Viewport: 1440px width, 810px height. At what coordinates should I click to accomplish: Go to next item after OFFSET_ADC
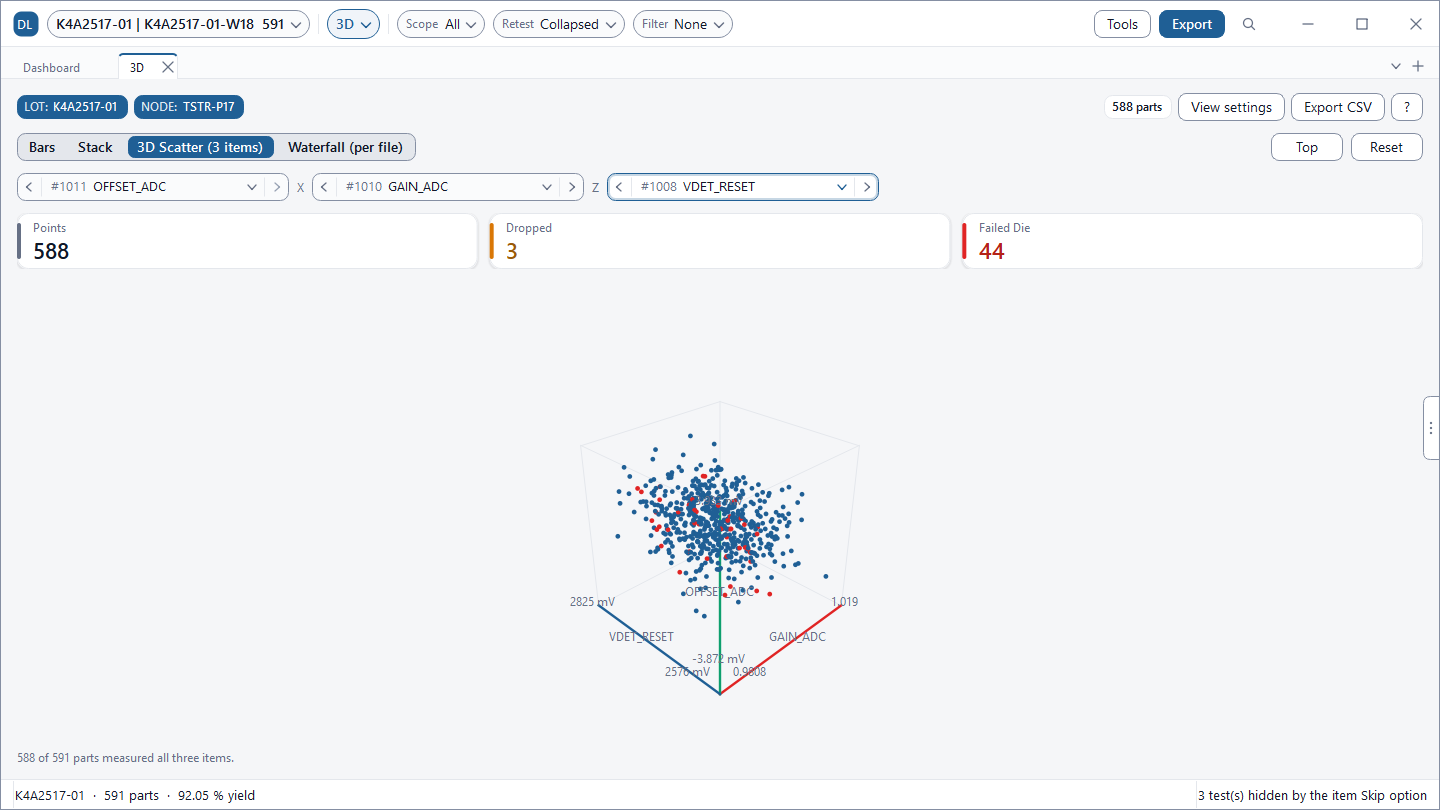click(277, 187)
